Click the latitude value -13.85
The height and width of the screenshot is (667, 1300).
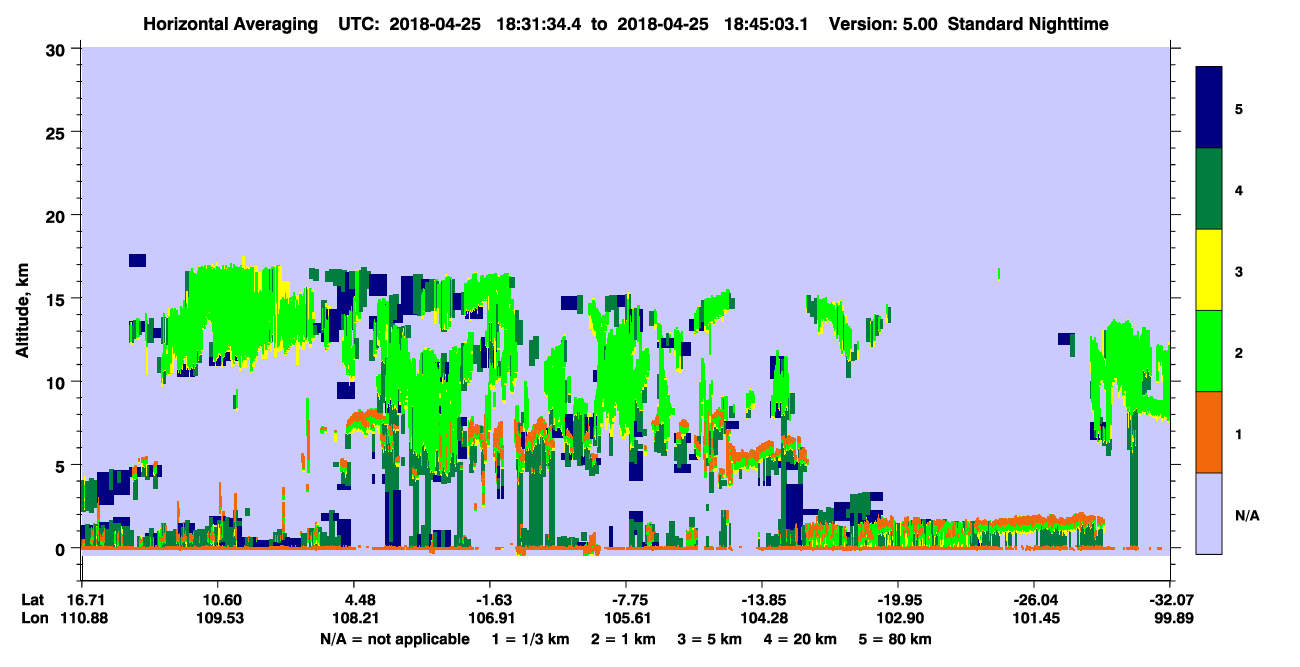(761, 599)
